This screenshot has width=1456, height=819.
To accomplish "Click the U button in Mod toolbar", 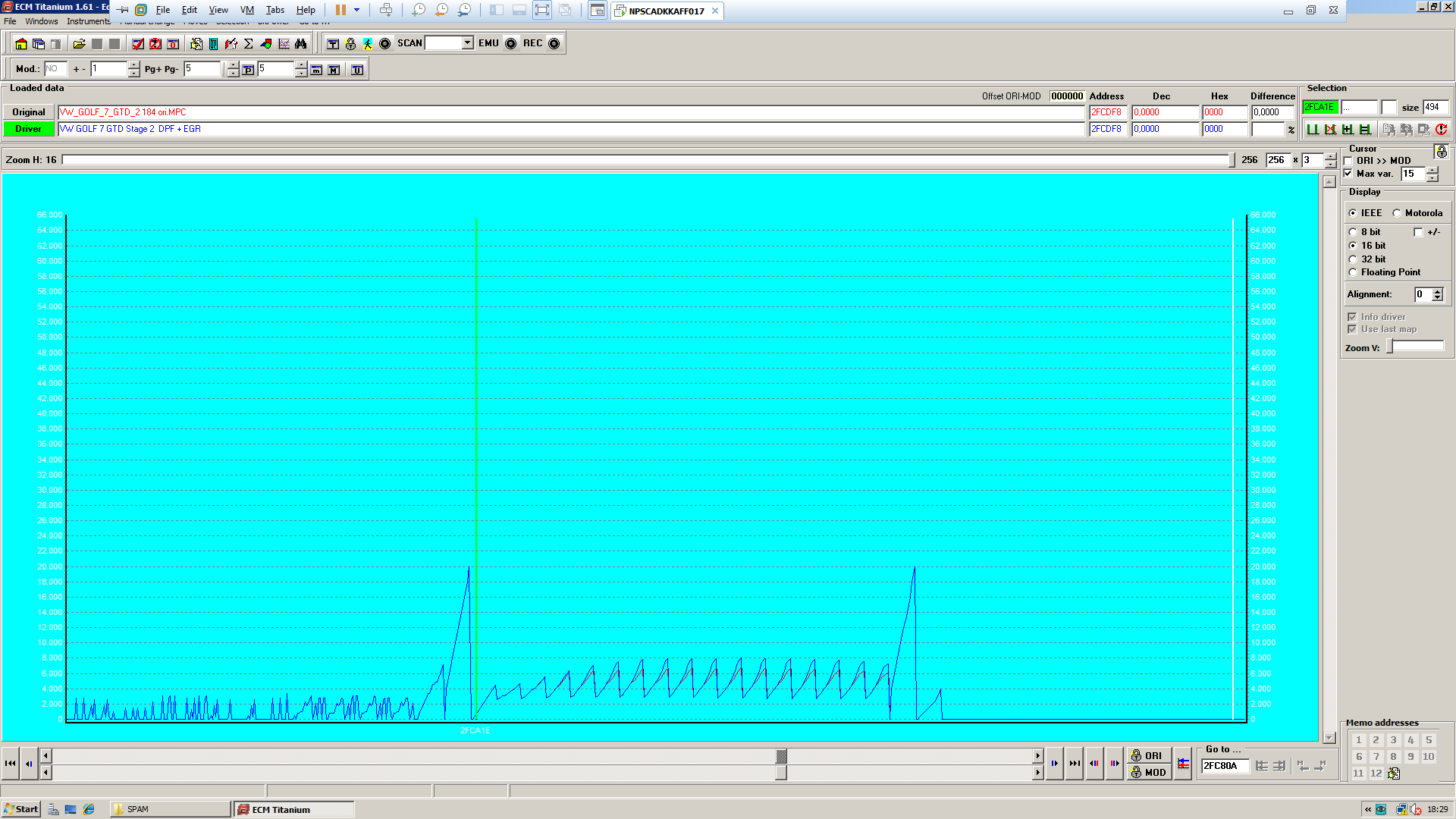I will (x=357, y=70).
